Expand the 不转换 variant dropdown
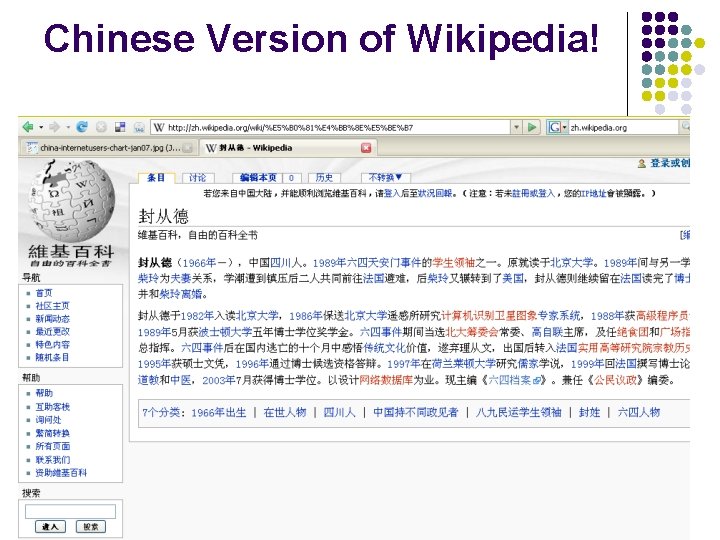Viewport: 720px width, 540px height. point(385,177)
